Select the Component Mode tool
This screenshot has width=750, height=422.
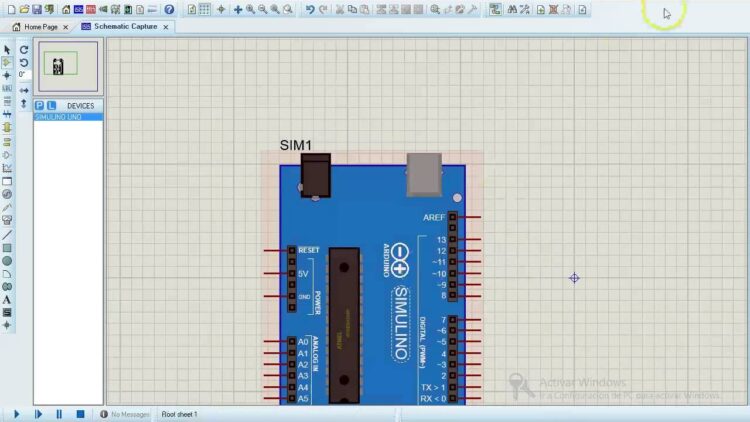tap(7, 63)
